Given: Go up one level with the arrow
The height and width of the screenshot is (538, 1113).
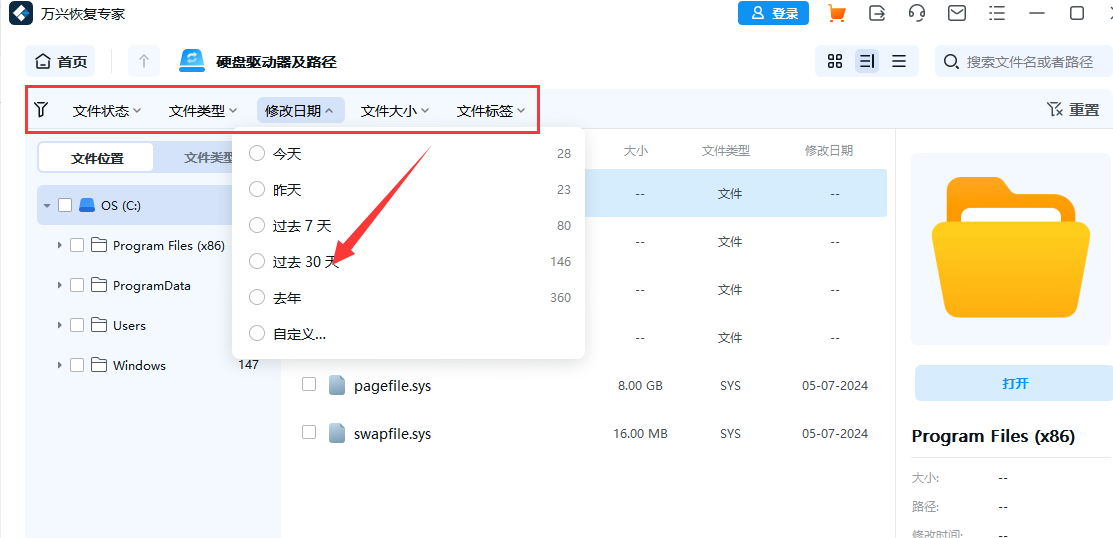Looking at the screenshot, I should (x=144, y=62).
